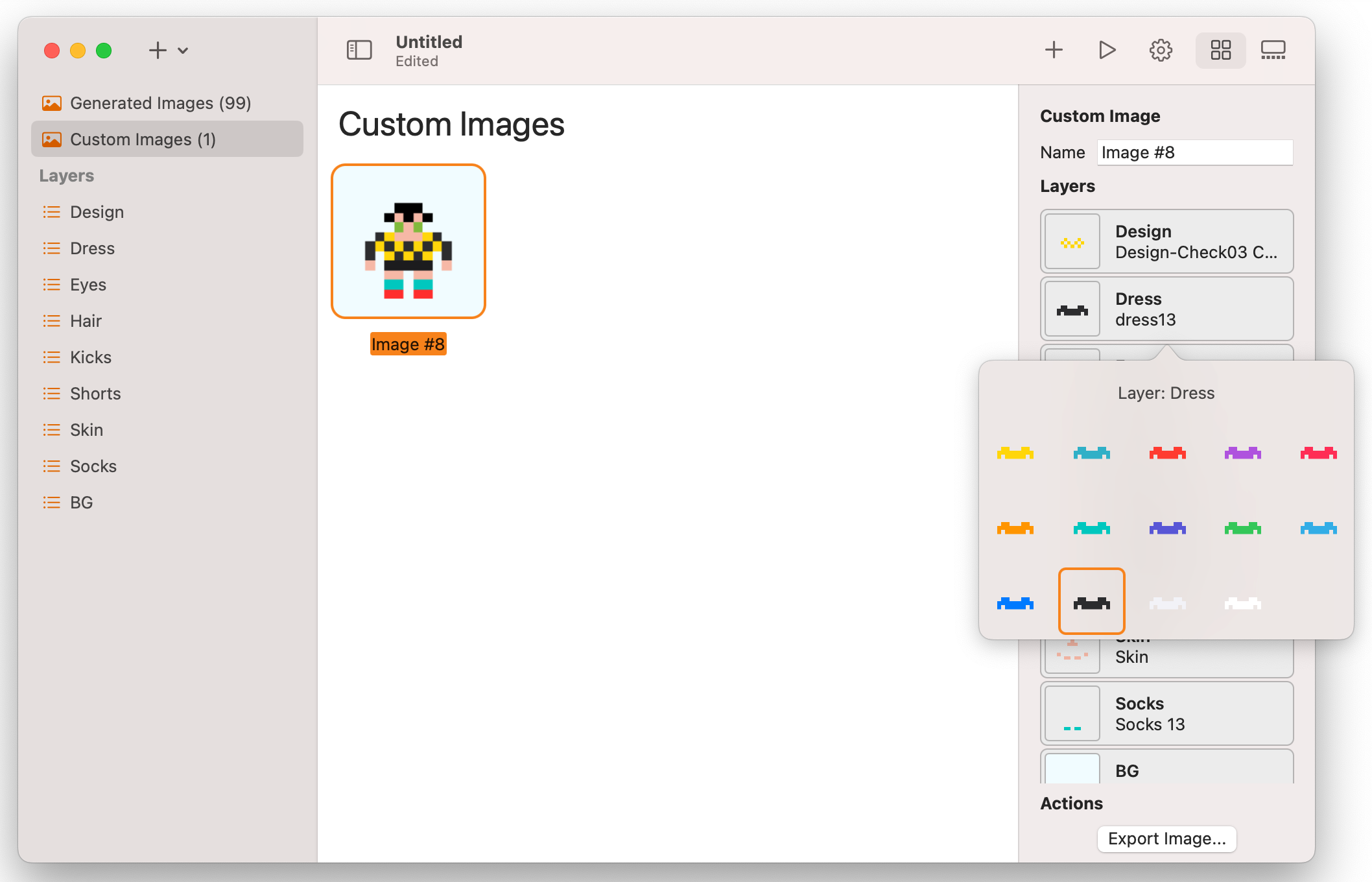Open the Design layer picker in the inspector
The image size is (1372, 882).
point(1166,241)
